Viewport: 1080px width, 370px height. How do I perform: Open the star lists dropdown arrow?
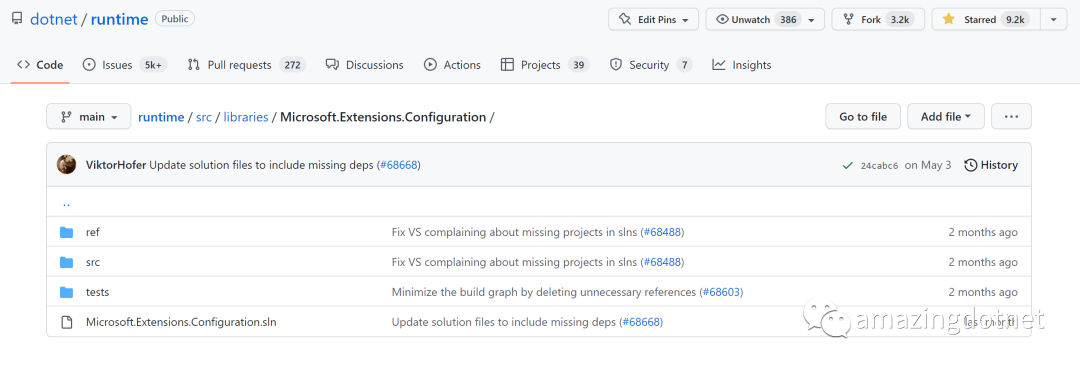click(1053, 19)
